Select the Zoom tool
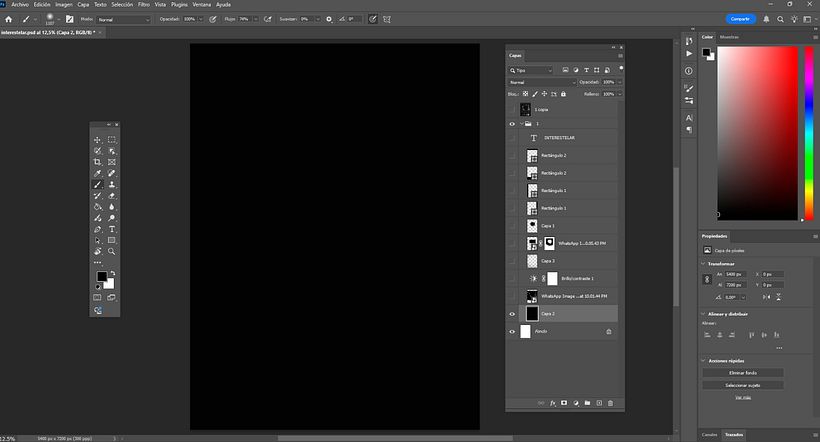 (111, 252)
